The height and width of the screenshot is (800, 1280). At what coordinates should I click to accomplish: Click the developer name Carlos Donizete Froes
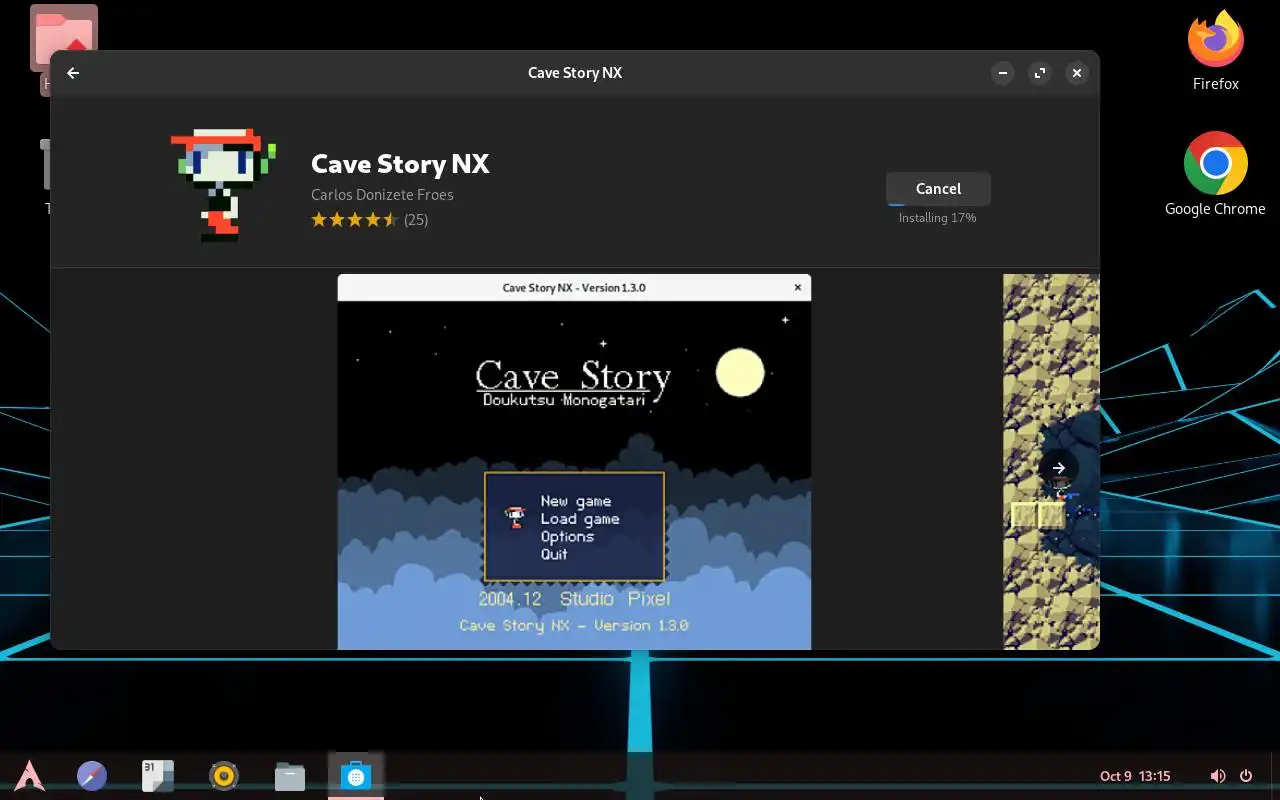[382, 195]
